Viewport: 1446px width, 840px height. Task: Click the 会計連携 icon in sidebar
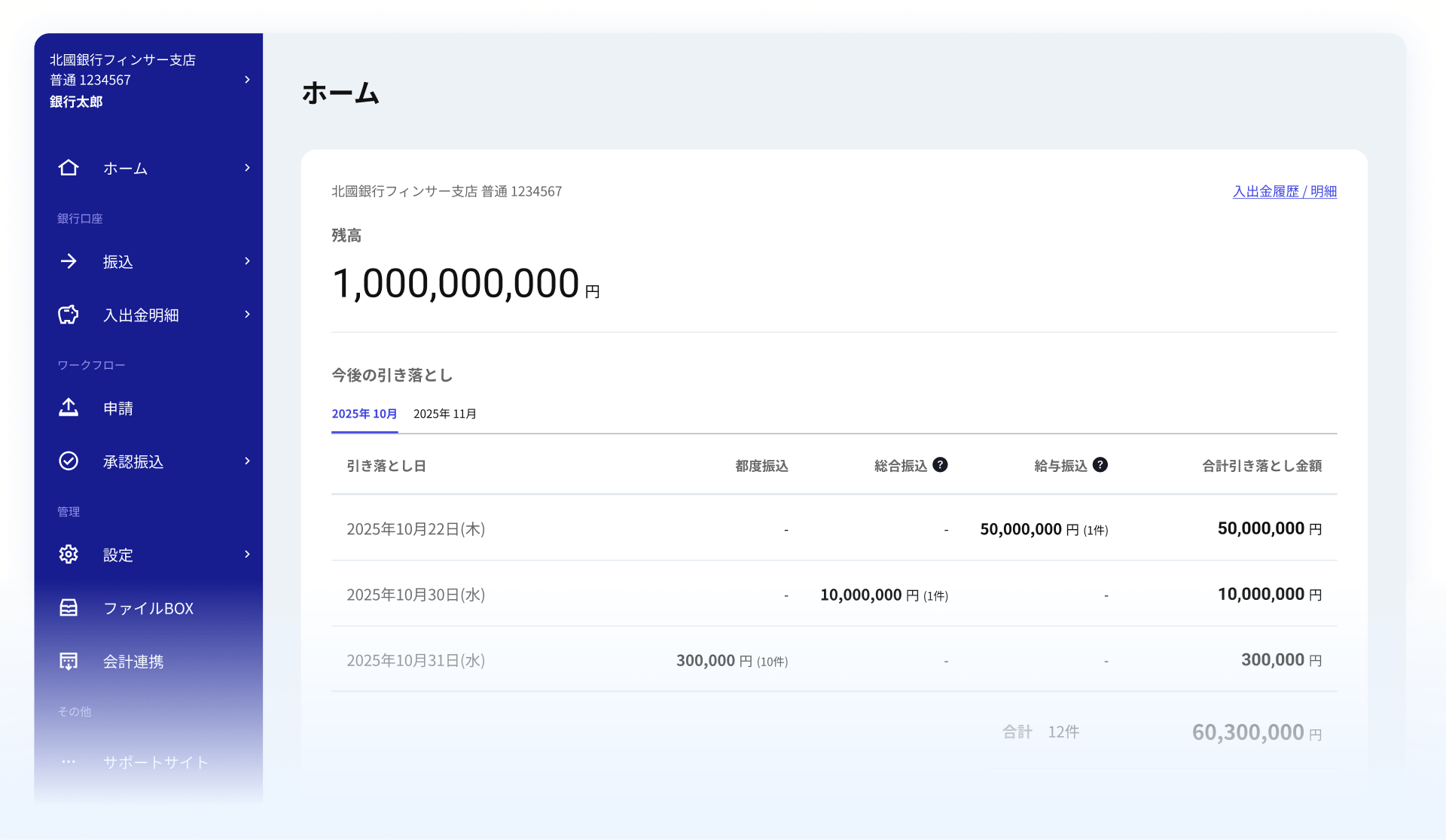(69, 661)
